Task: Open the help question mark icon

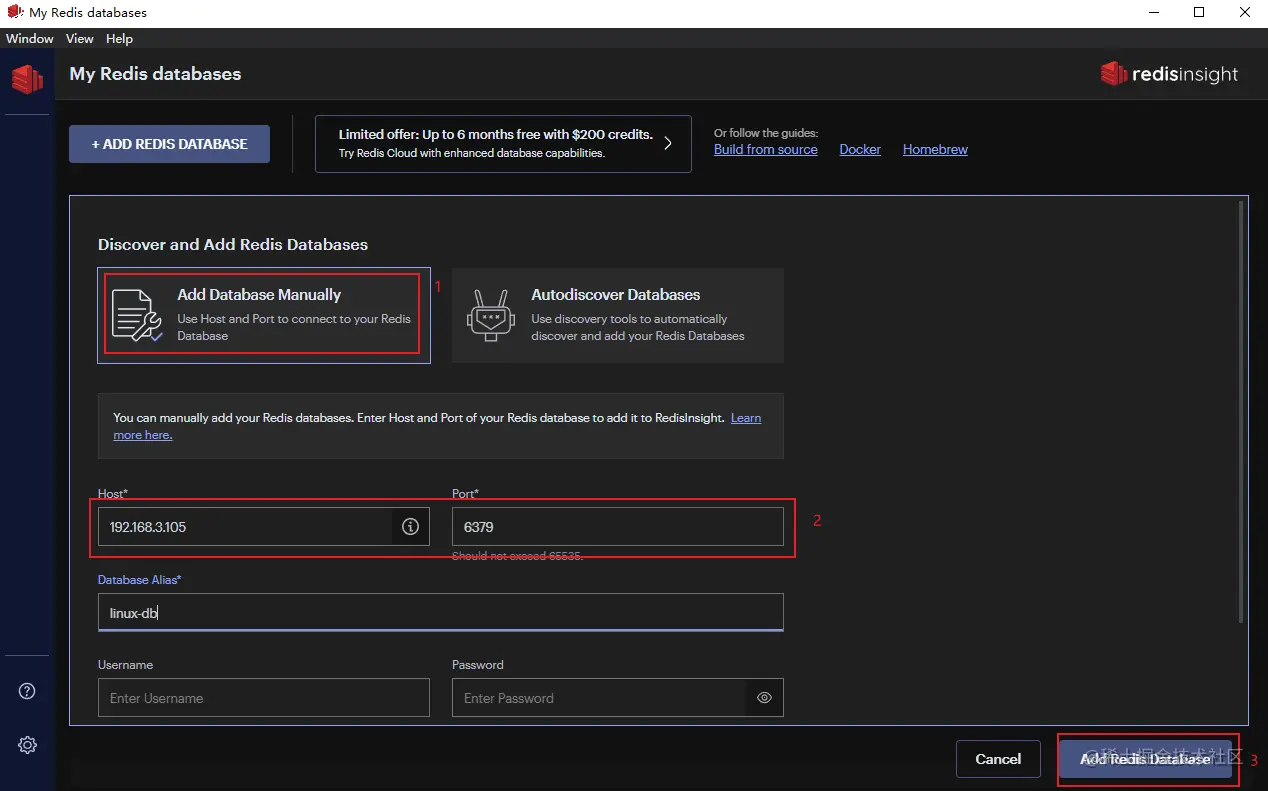Action: (27, 691)
